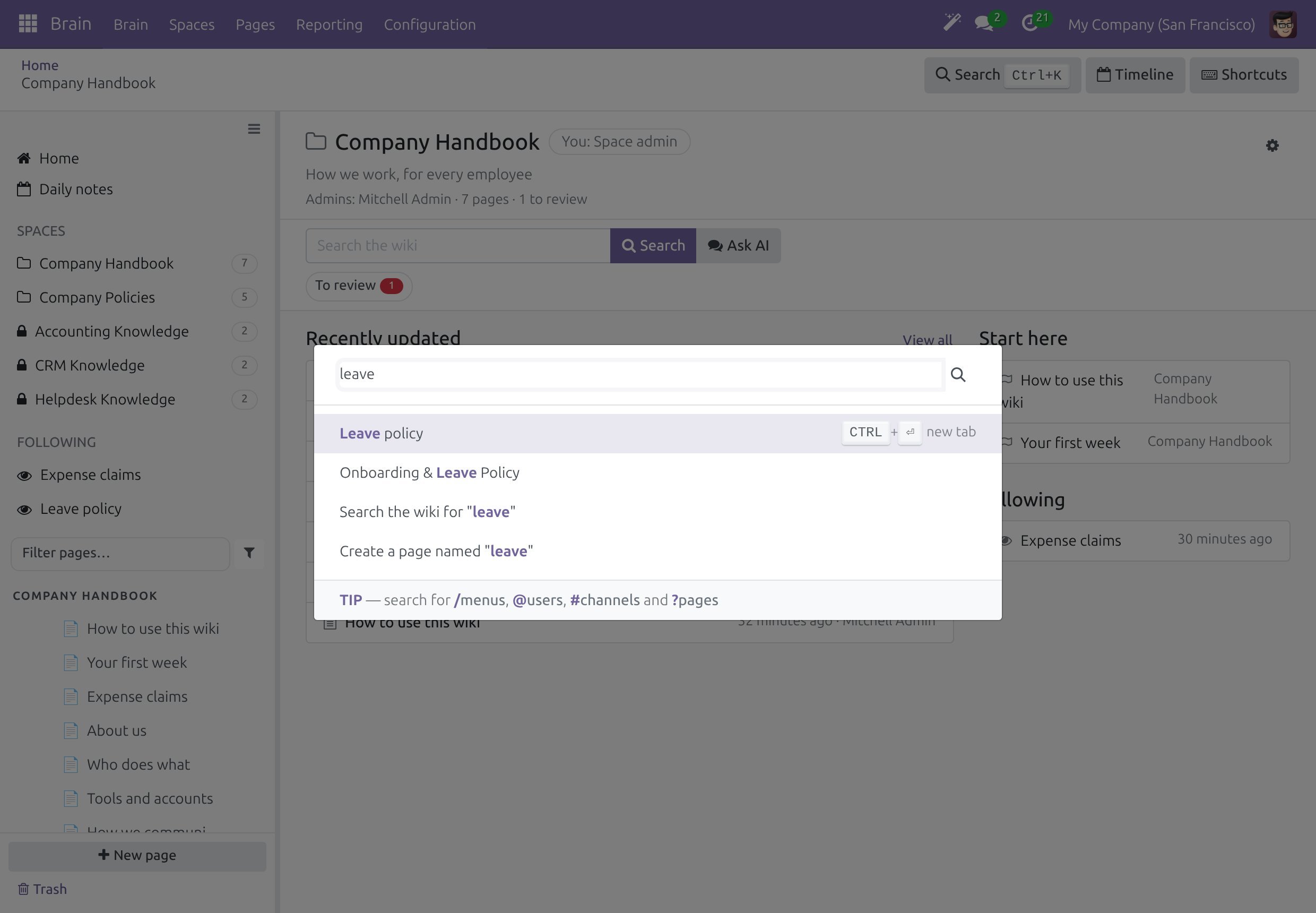Click ?pages in the TIP footer
This screenshot has width=1316, height=913.
(695, 600)
